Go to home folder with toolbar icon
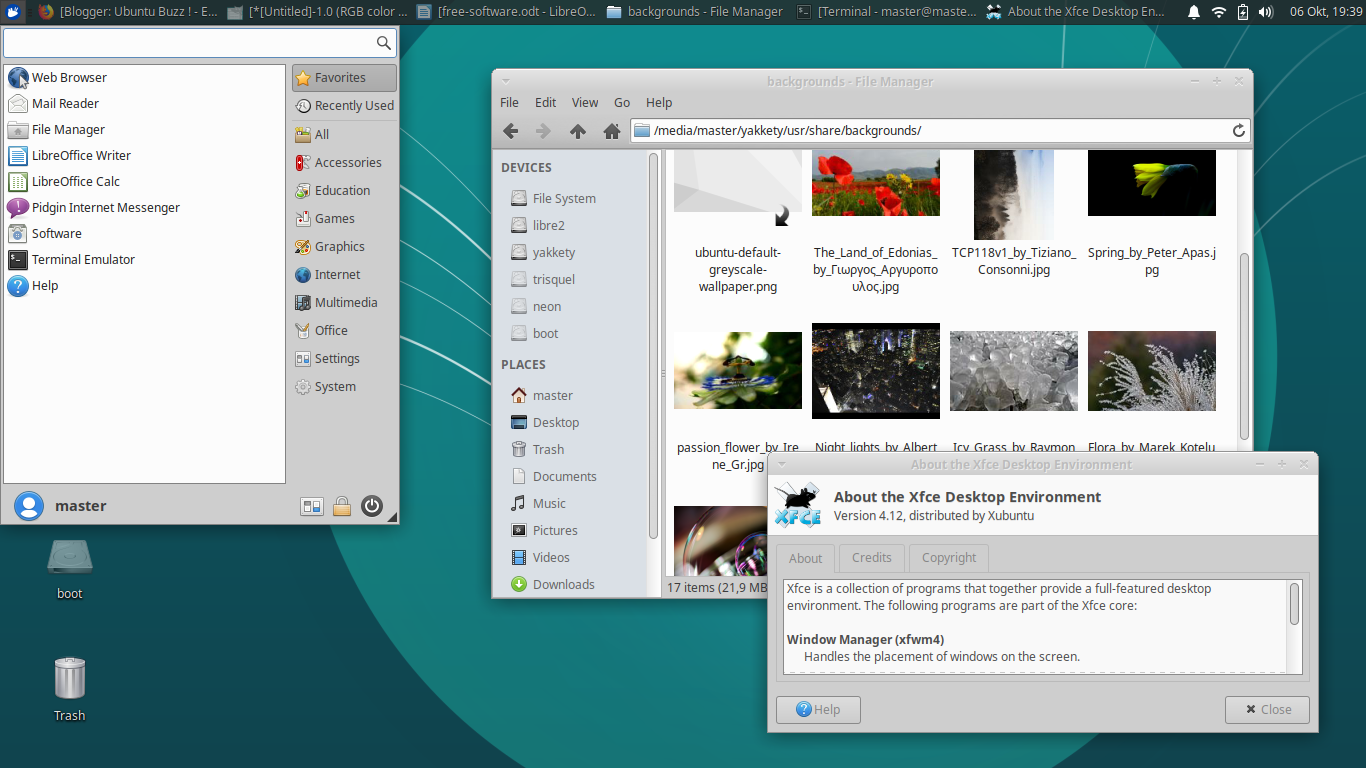Image resolution: width=1366 pixels, height=768 pixels. 612,131
